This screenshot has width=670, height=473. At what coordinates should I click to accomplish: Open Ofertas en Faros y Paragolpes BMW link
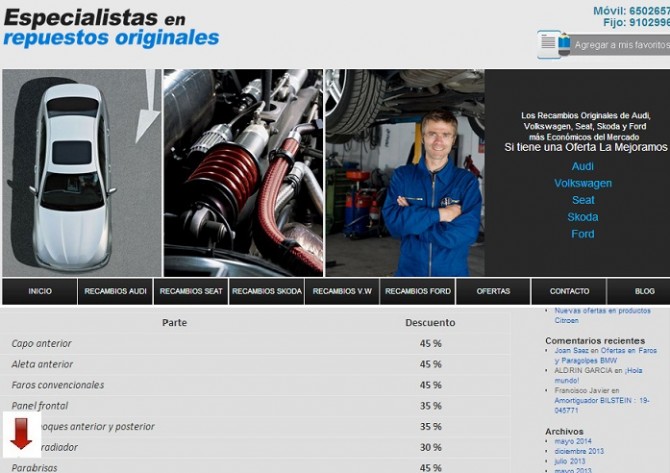pyautogui.click(x=605, y=355)
